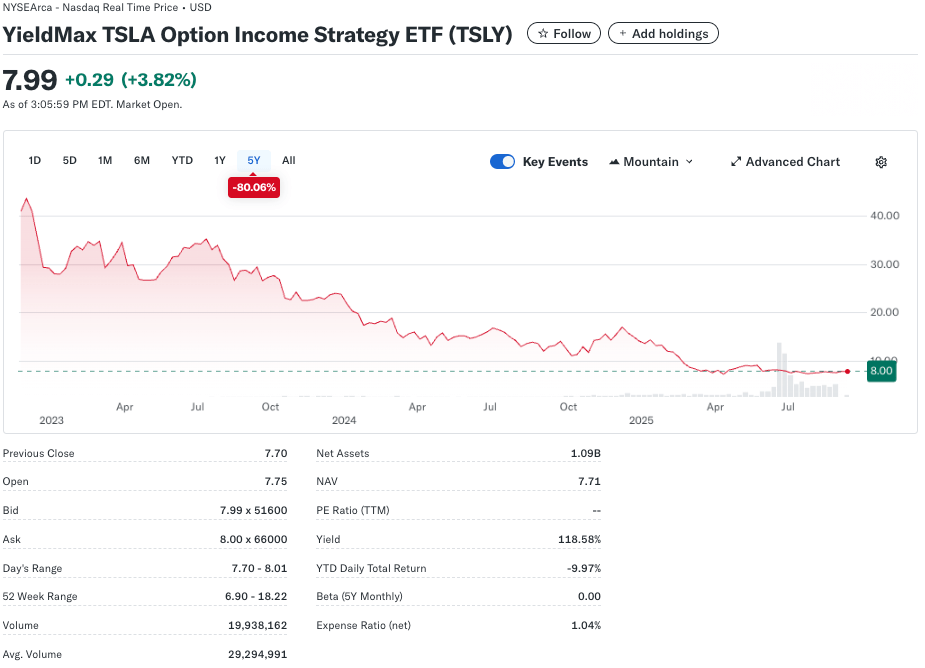Select the 5Y time range

(254, 161)
